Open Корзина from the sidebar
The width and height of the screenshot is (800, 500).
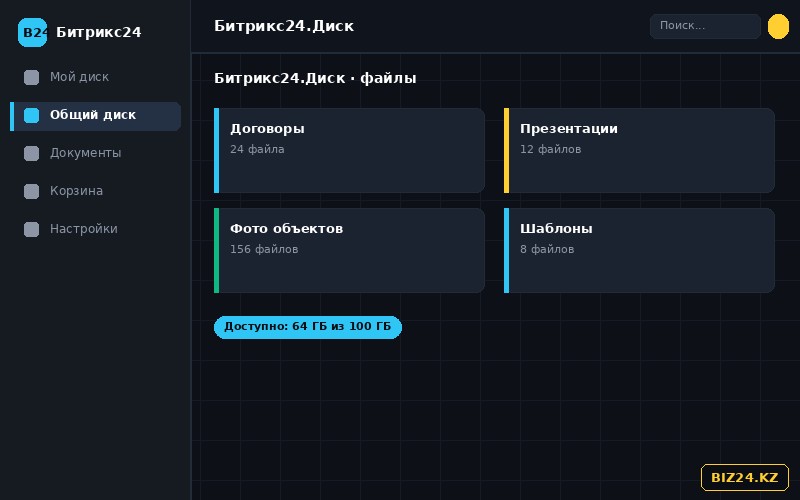pos(95,191)
